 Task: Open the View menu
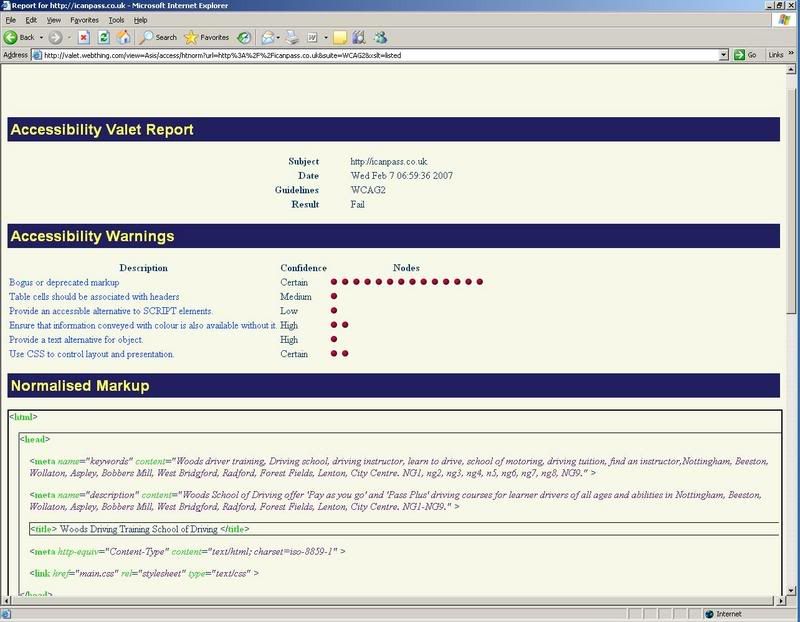click(x=54, y=20)
